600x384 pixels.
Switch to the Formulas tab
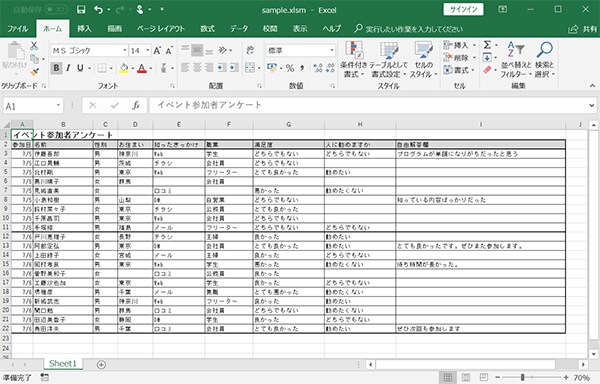[x=207, y=29]
